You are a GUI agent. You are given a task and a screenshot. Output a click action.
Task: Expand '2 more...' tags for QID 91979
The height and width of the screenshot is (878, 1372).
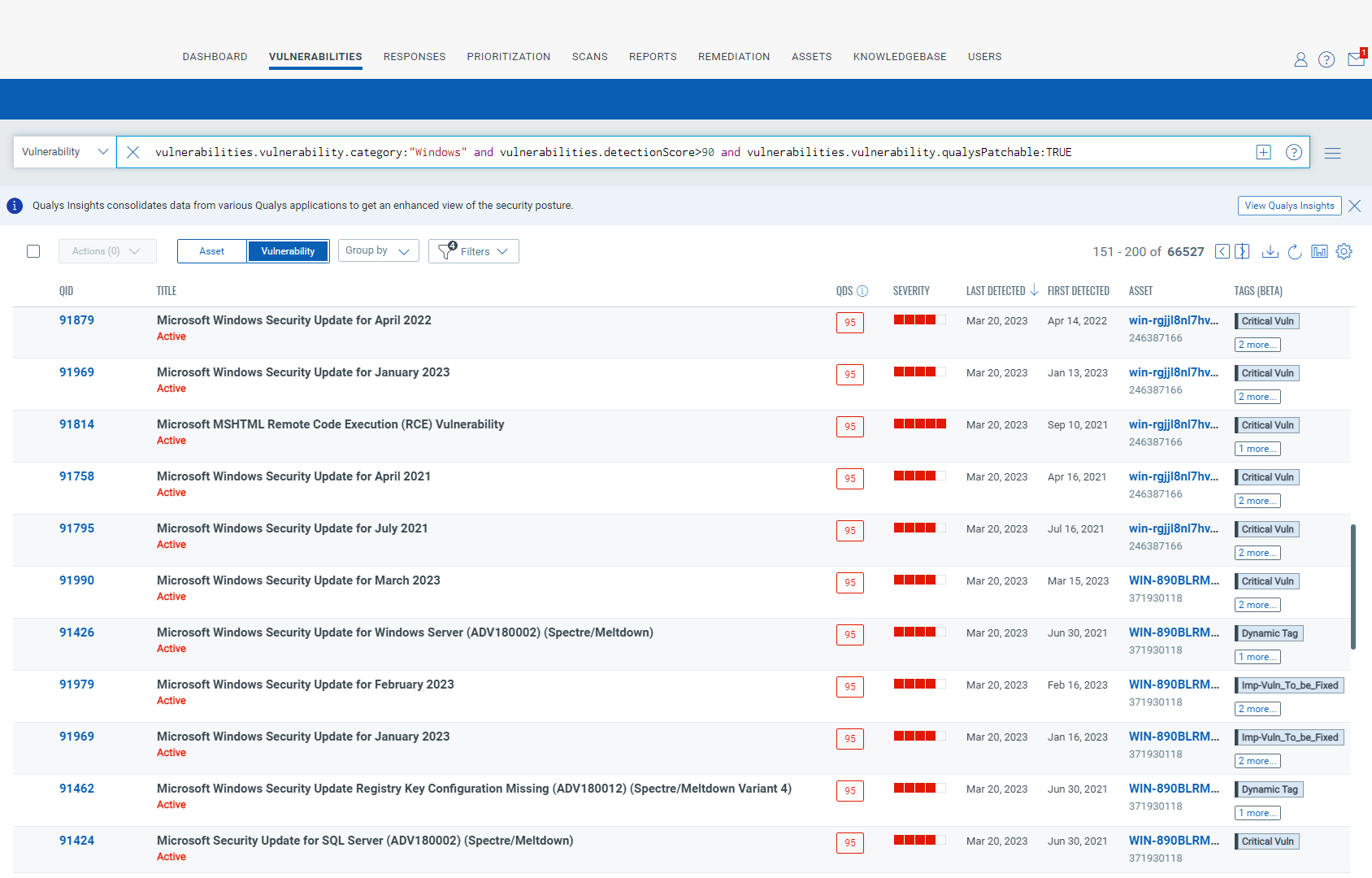(1258, 709)
